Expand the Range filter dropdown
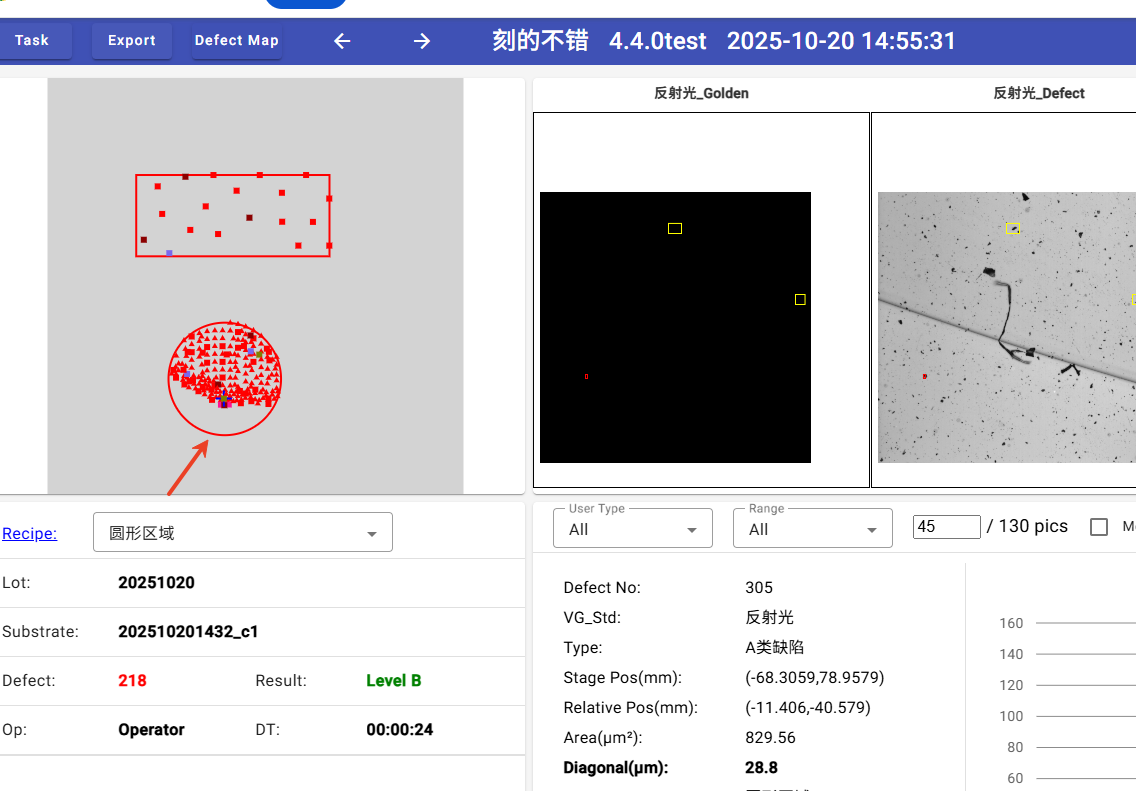 pyautogui.click(x=812, y=529)
